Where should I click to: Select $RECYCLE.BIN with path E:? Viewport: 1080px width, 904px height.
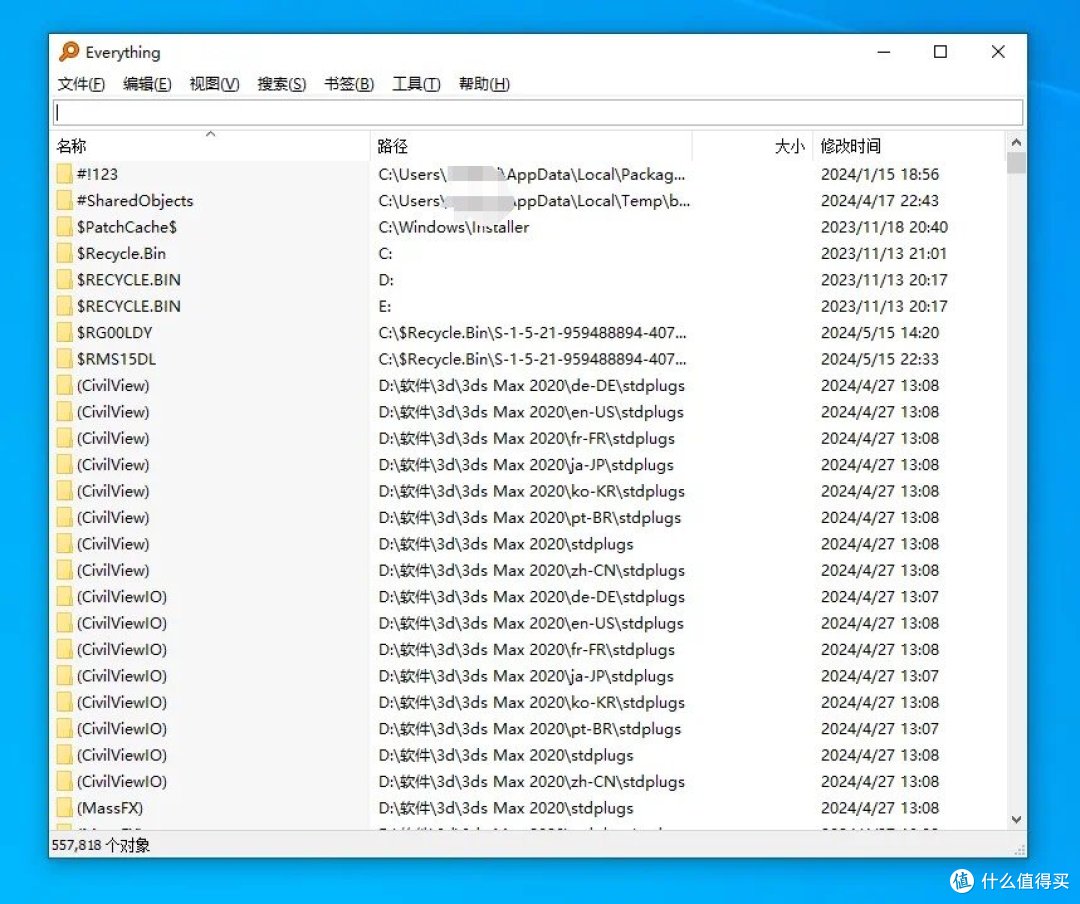pos(129,306)
